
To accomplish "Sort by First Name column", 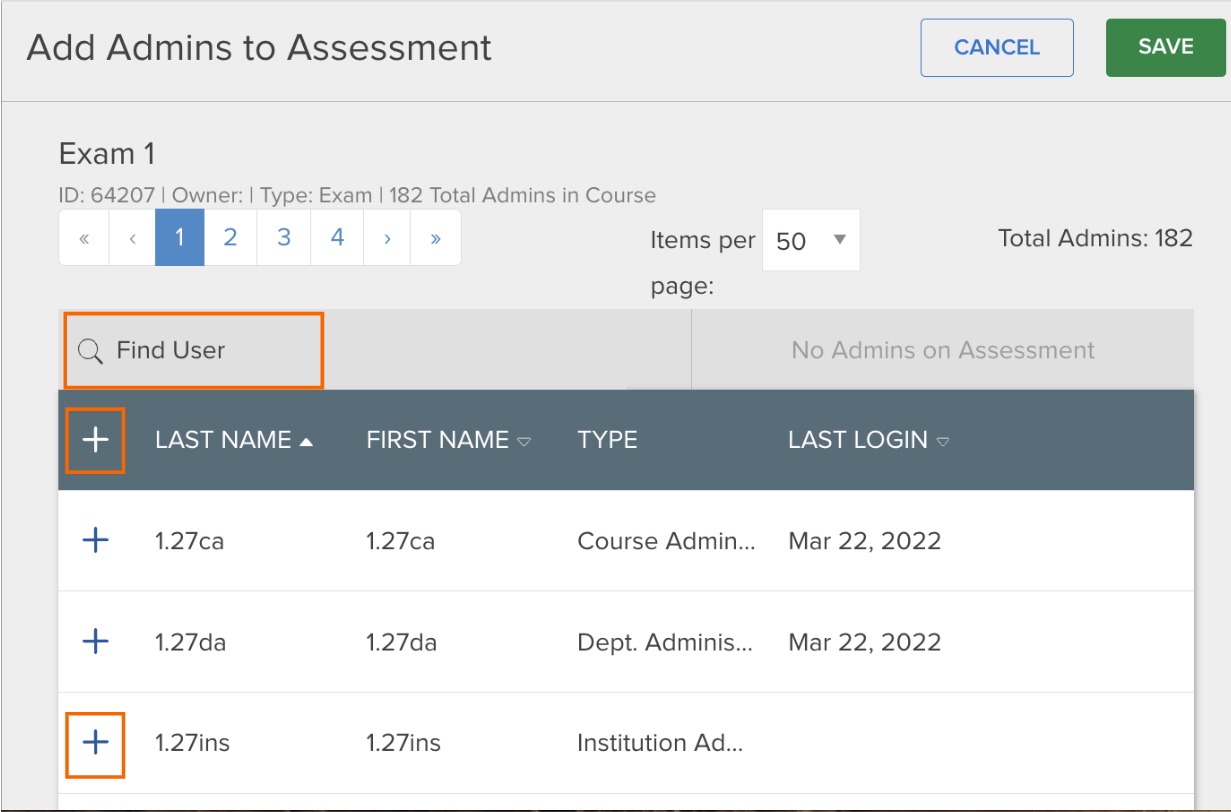I will tap(448, 440).
